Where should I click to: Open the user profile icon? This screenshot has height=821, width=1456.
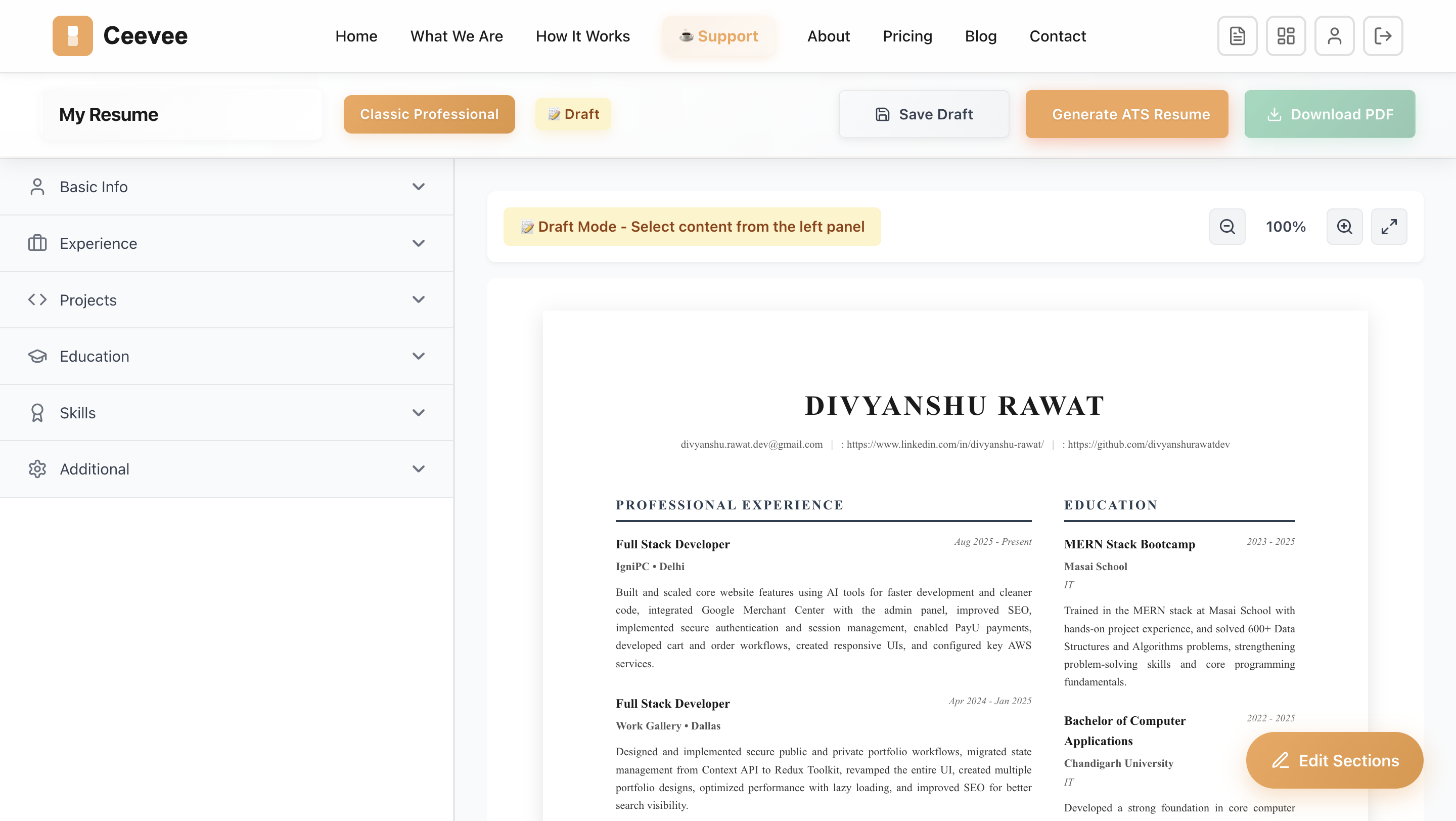click(x=1334, y=35)
